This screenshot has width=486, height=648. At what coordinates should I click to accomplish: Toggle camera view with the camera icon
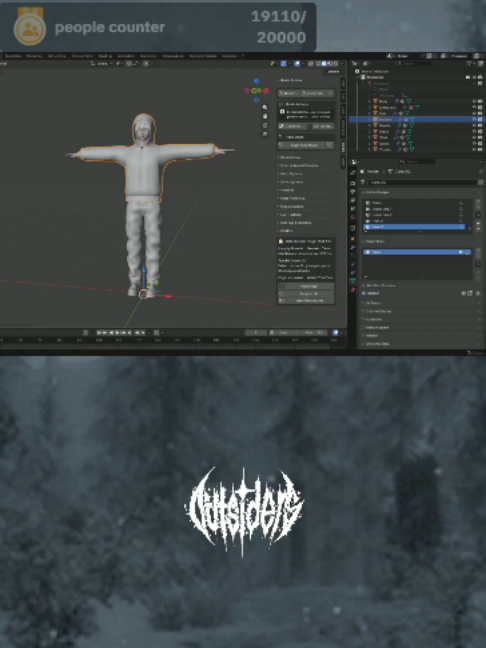(265, 125)
